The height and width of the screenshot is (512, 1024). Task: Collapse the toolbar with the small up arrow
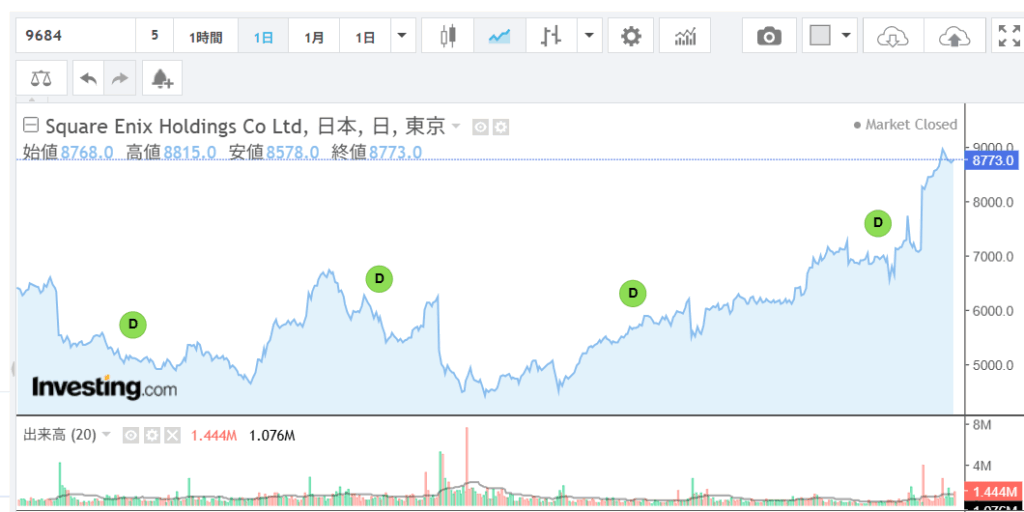pyautogui.click(x=31, y=100)
